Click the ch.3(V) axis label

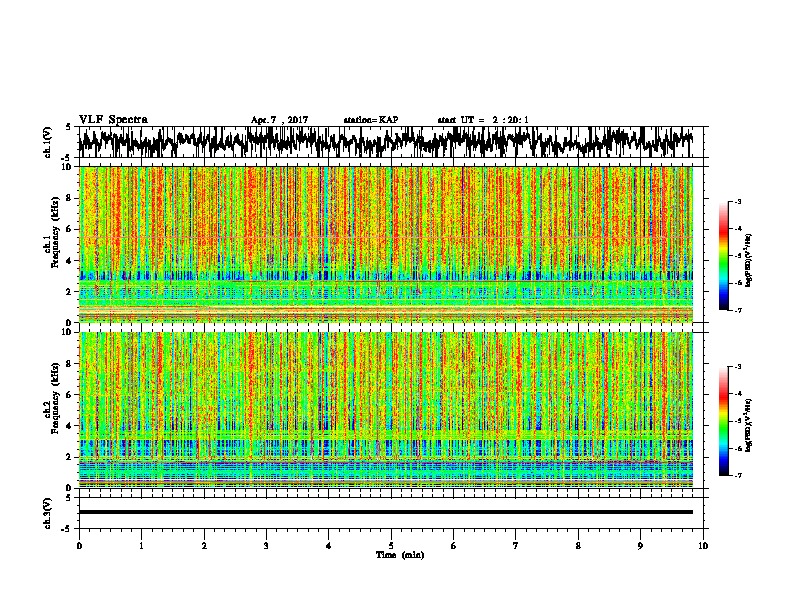click(x=48, y=513)
